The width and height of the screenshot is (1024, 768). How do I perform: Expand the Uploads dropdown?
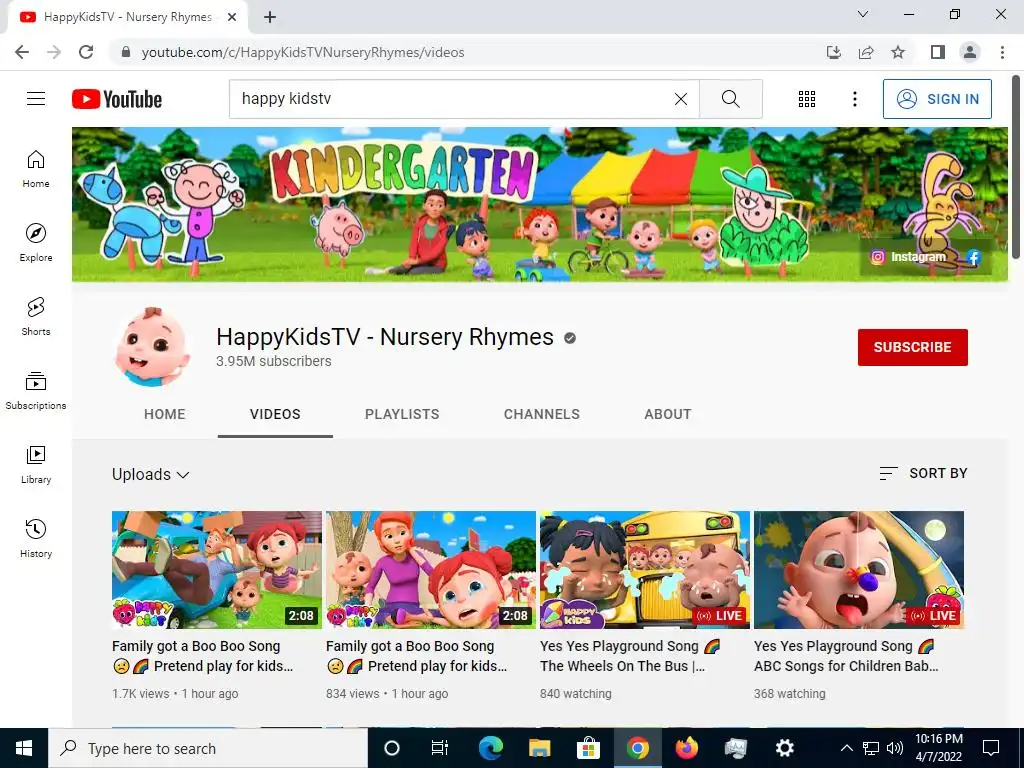(150, 474)
